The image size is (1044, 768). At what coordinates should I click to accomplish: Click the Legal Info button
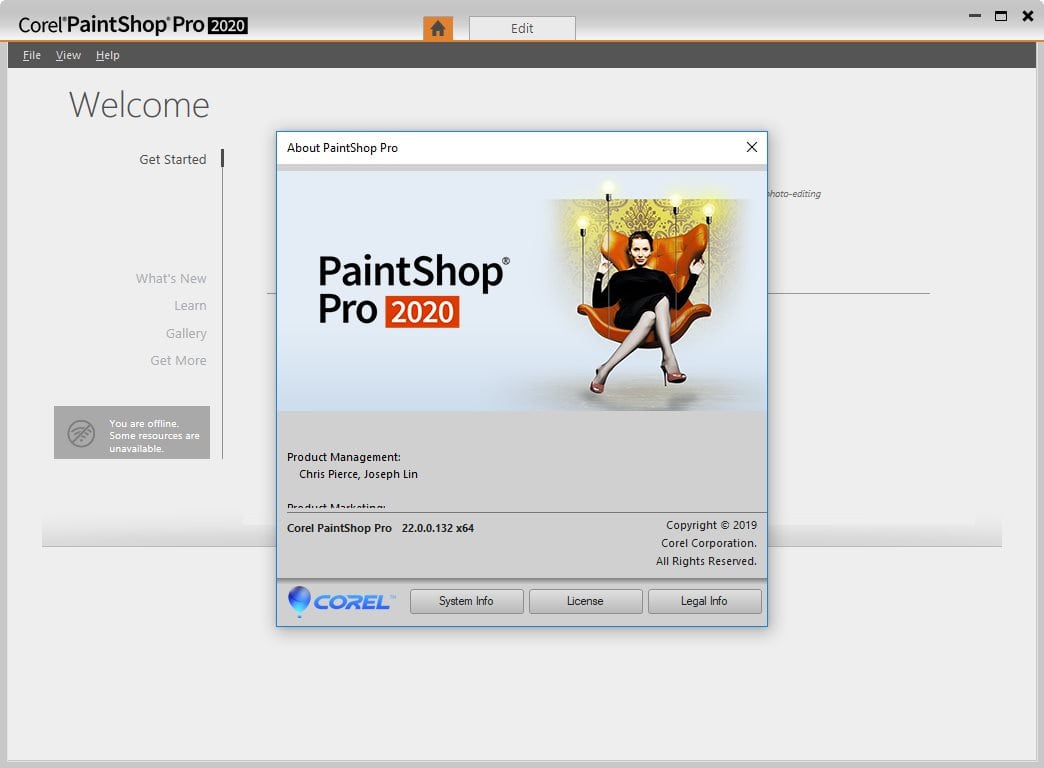click(704, 601)
